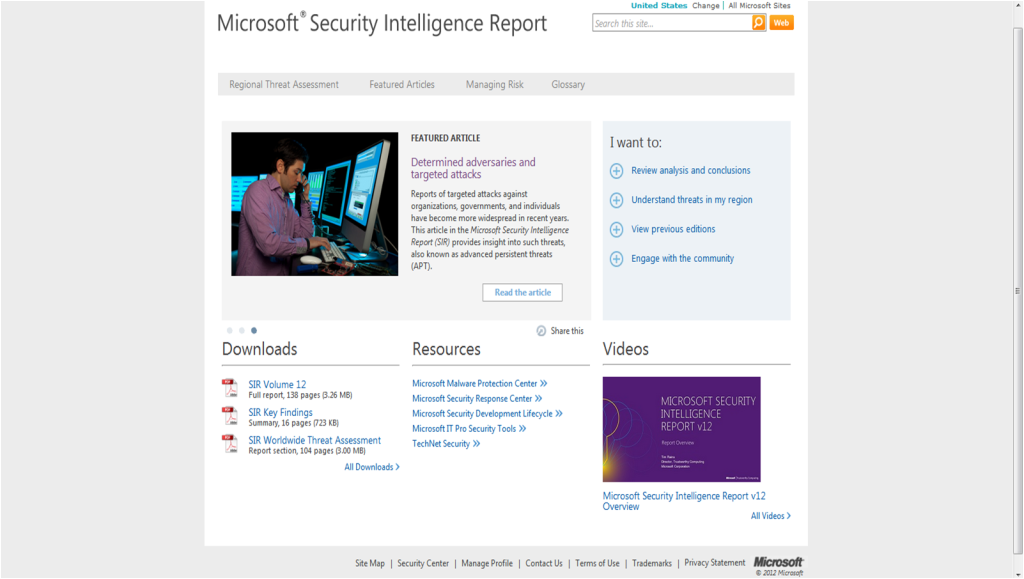Open Terms of Use footer link
1024x579 pixels.
(597, 563)
